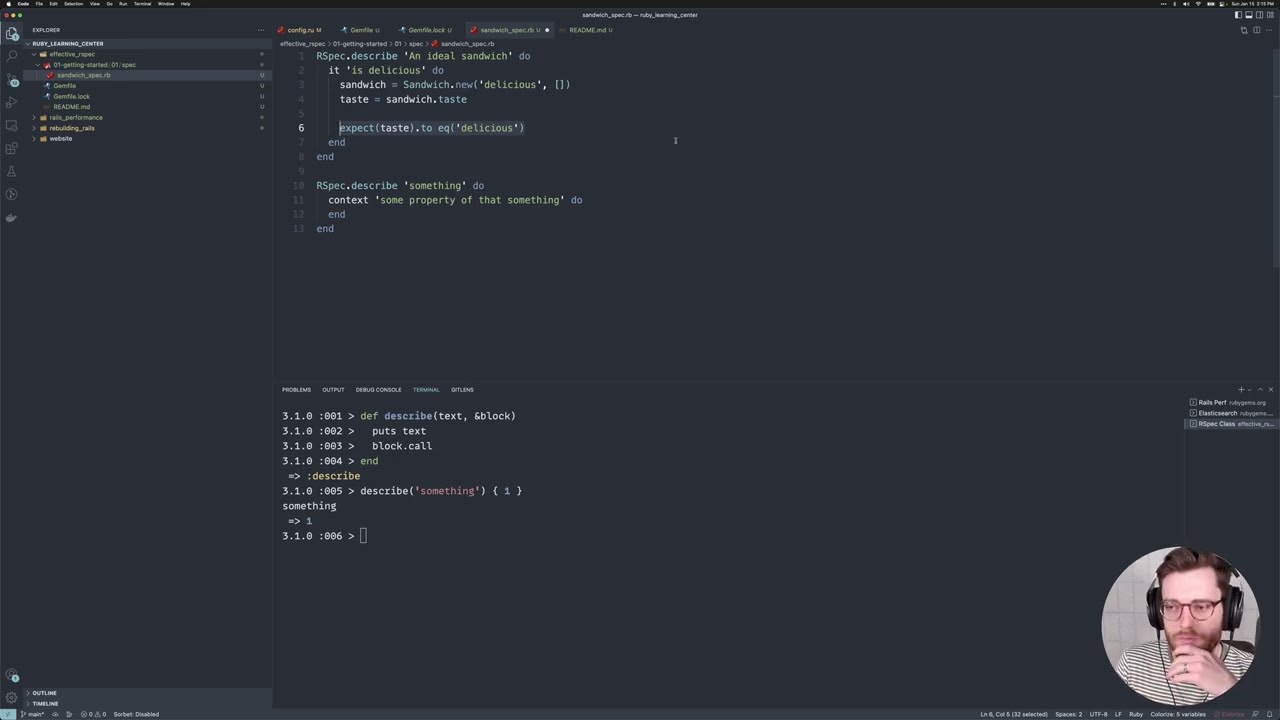Click the effective_rspec breadcrumb segment

click(302, 44)
